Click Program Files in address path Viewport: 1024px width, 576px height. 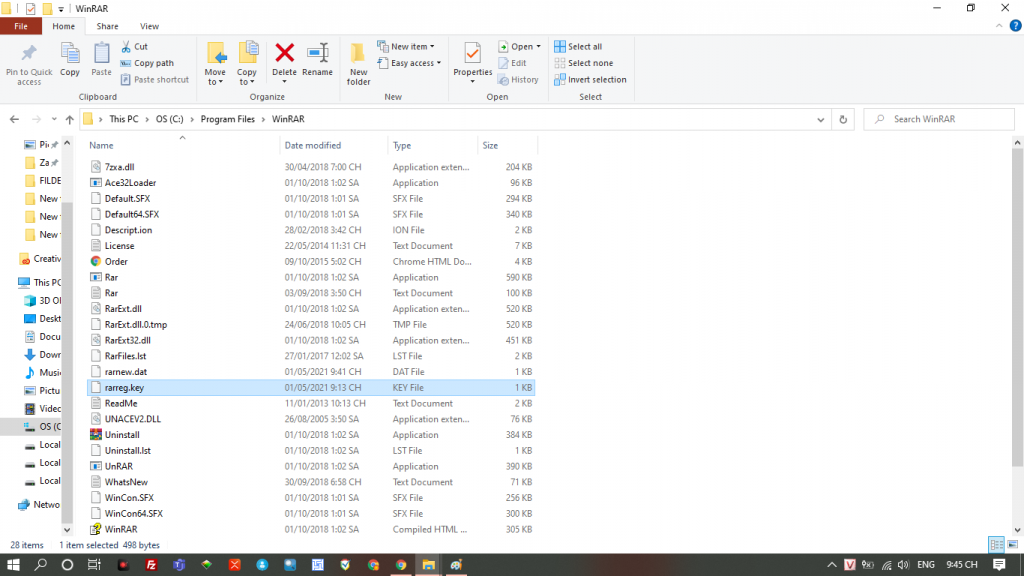click(227, 119)
